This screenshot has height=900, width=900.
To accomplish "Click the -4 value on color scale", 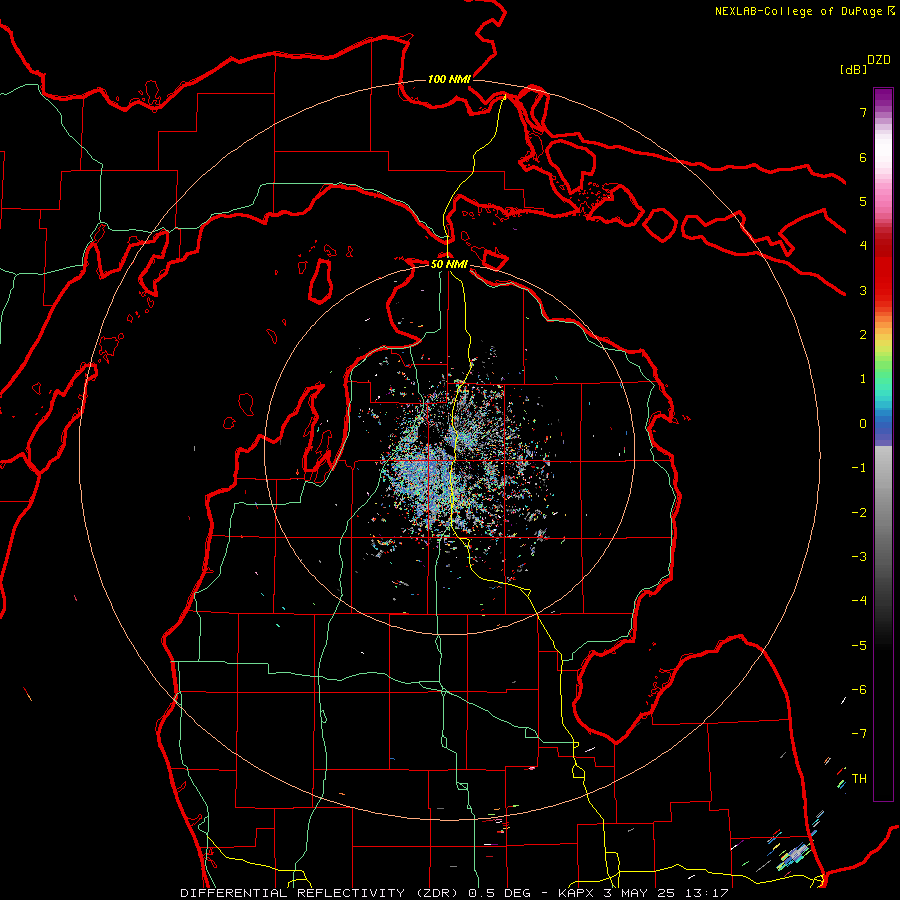I will point(859,601).
